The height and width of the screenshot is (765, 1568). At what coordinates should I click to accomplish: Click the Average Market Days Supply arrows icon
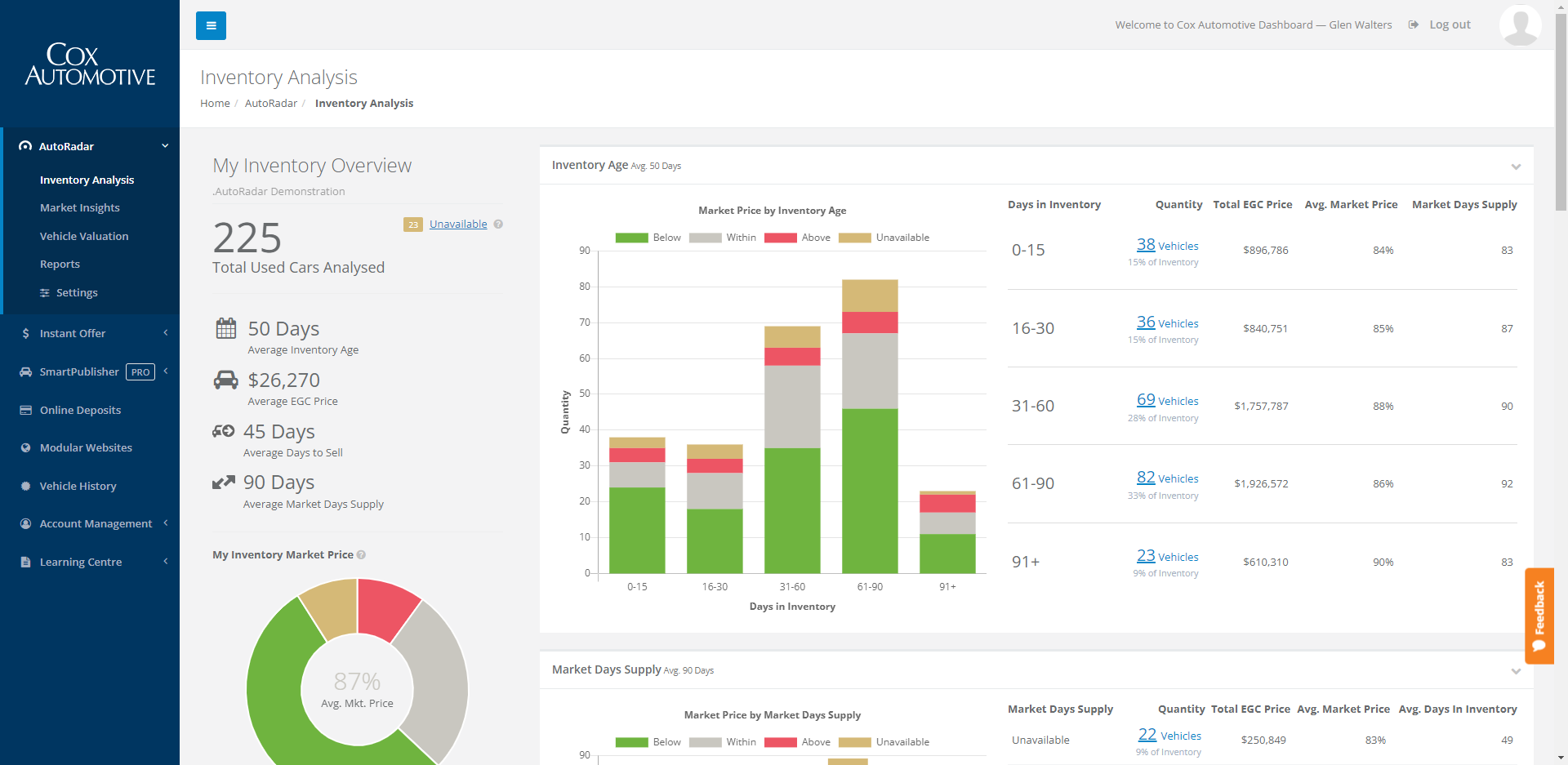pyautogui.click(x=223, y=483)
